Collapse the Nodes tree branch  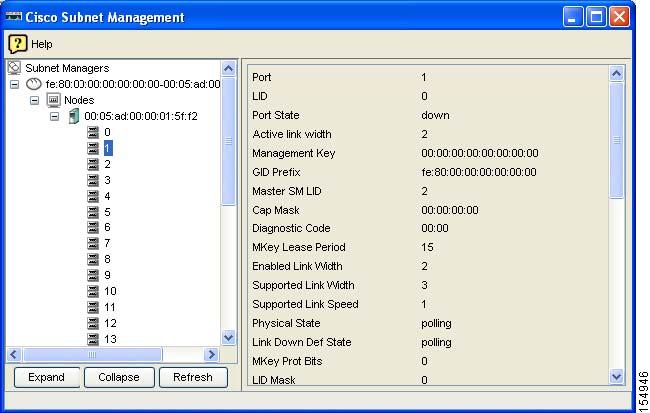point(34,100)
